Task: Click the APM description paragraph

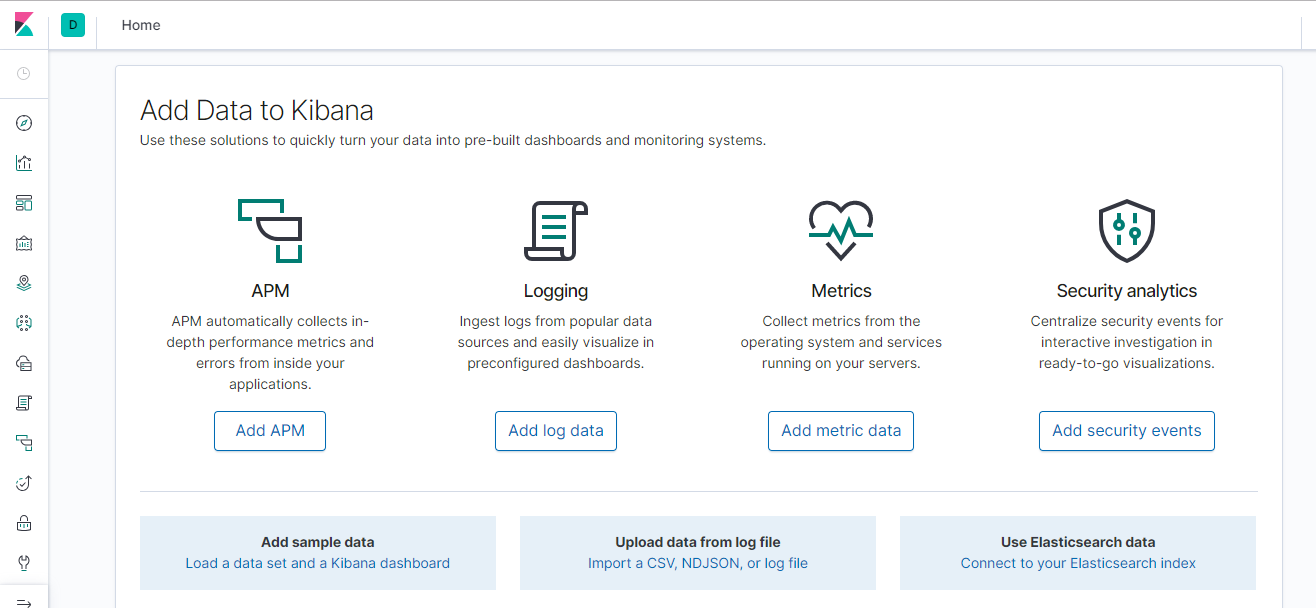Action: click(270, 352)
